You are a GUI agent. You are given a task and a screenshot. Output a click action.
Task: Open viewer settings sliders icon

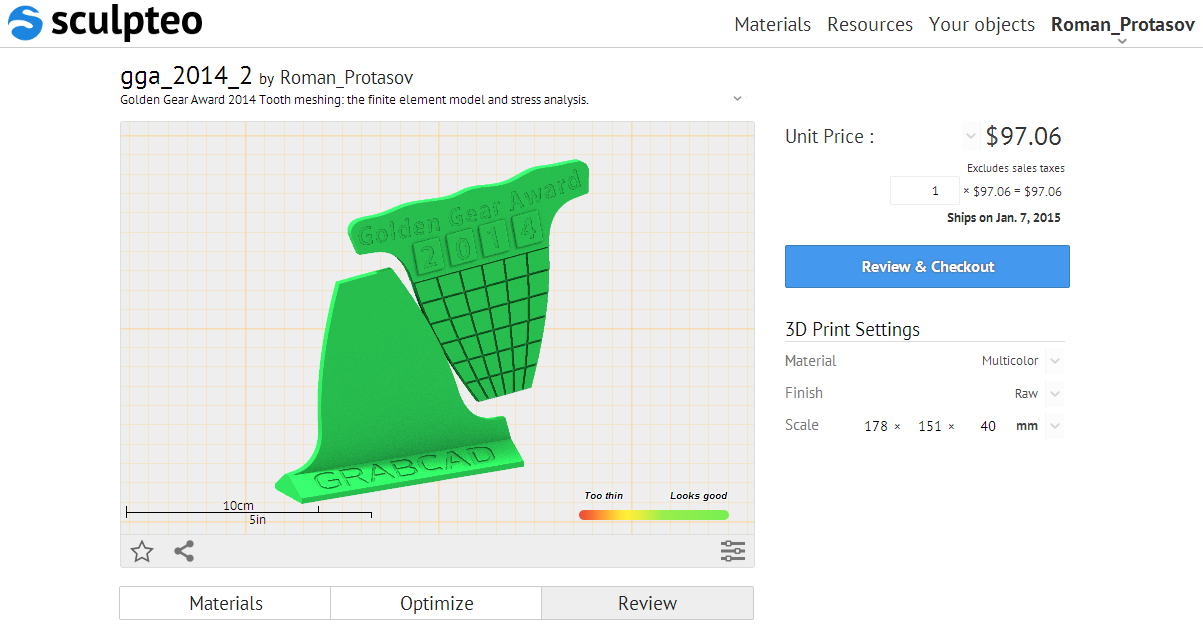(733, 551)
